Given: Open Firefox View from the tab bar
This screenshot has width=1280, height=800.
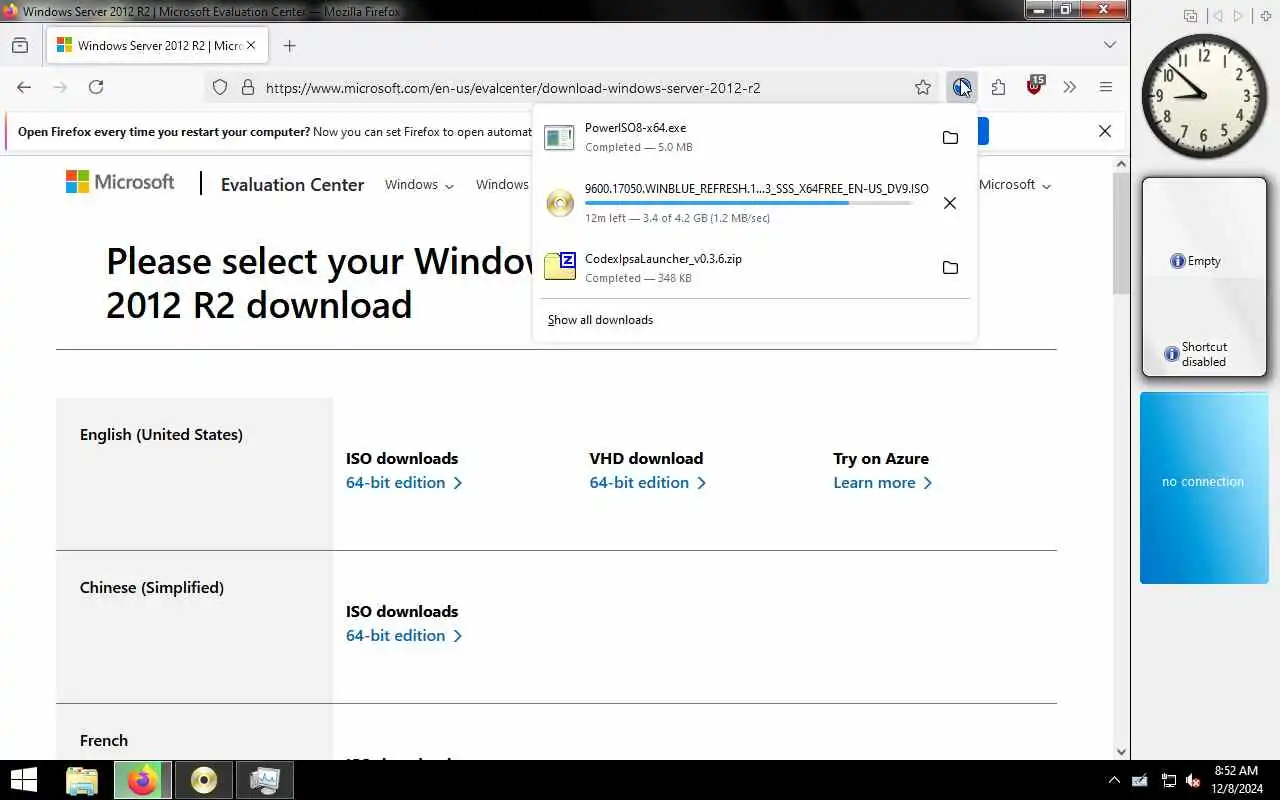Looking at the screenshot, I should point(20,45).
